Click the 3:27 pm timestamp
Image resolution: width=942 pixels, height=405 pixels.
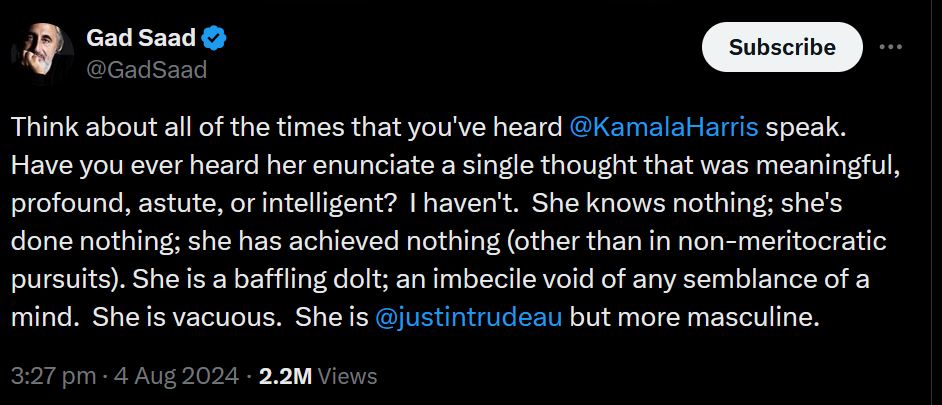(x=48, y=376)
